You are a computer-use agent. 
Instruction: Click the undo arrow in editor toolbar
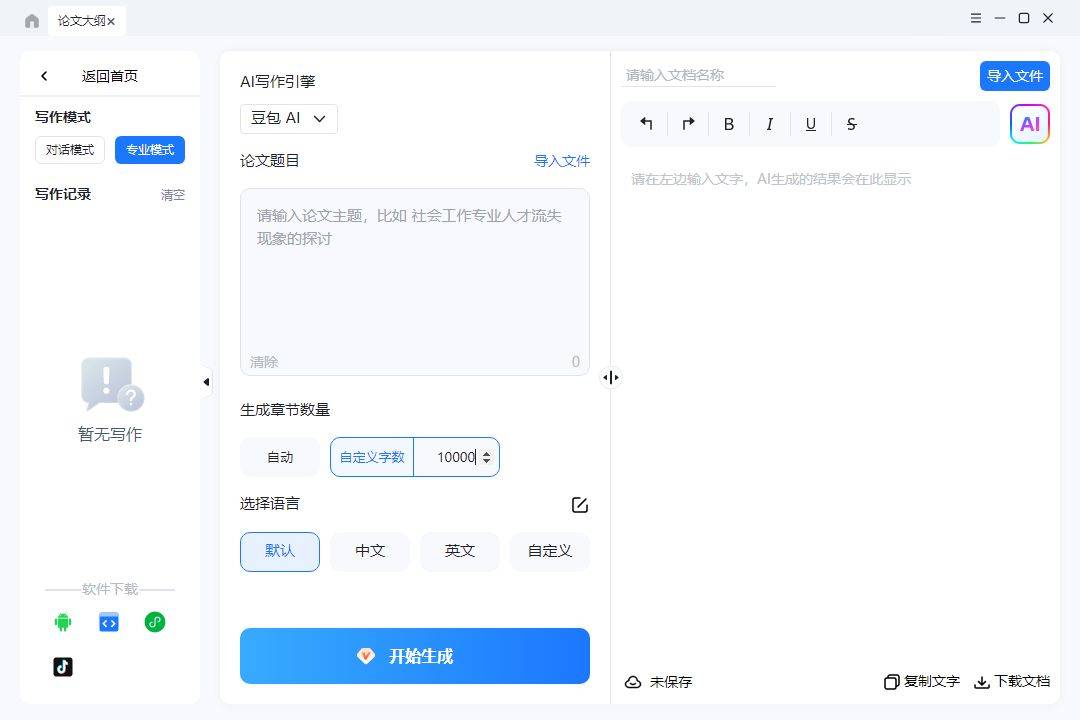(x=646, y=124)
